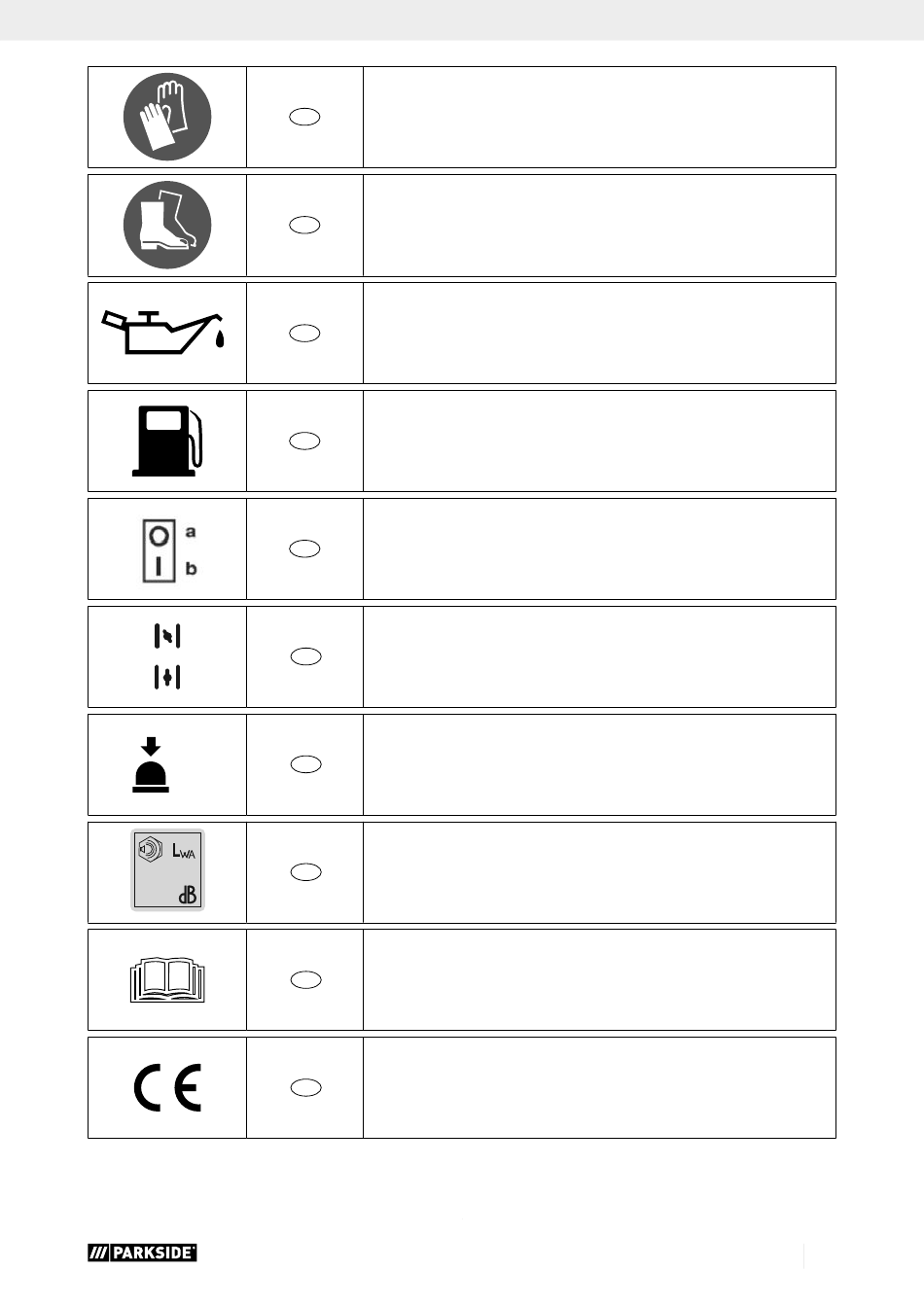The width and height of the screenshot is (924, 1307).
Task: Click the oval next to fuel pump
Action: tap(305, 441)
